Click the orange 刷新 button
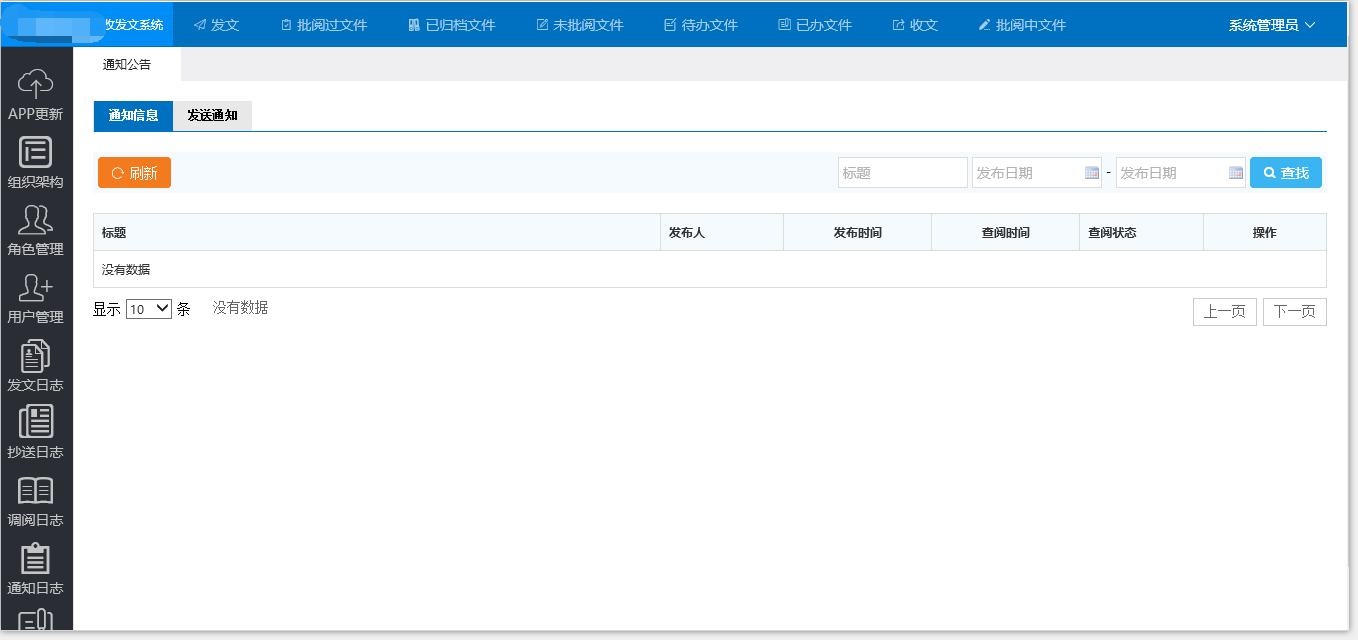This screenshot has height=640, width=1358. pyautogui.click(x=134, y=172)
